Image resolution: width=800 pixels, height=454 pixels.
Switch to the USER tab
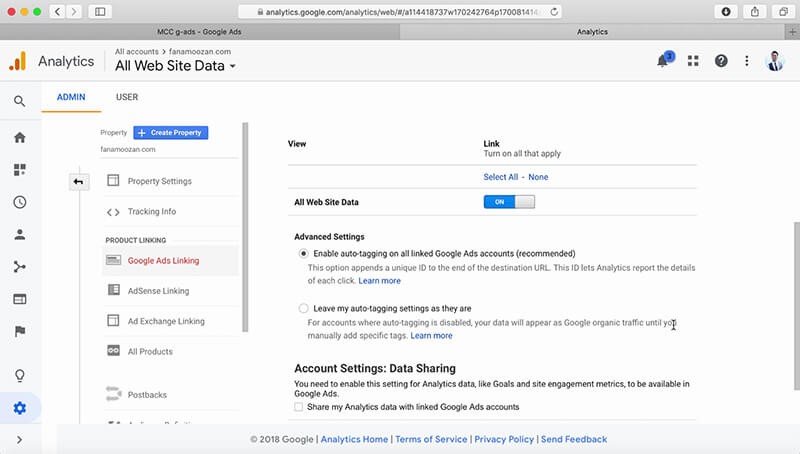tap(127, 97)
